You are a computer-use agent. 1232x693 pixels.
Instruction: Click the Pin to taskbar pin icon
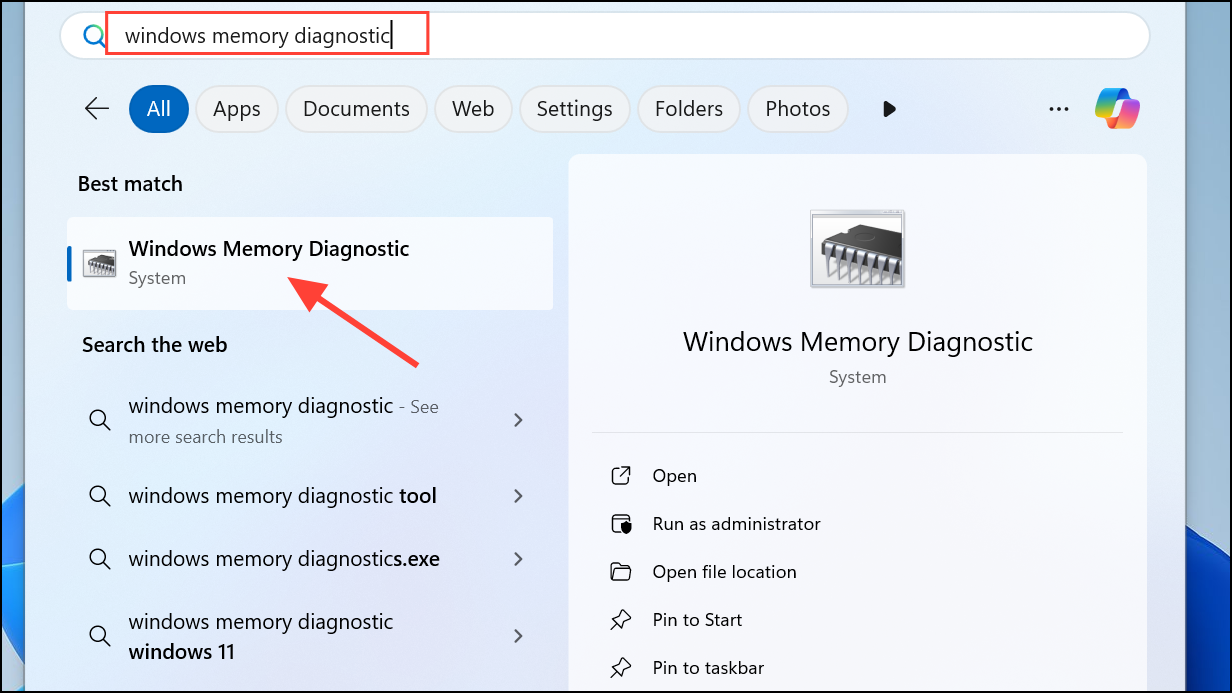pyautogui.click(x=621, y=668)
